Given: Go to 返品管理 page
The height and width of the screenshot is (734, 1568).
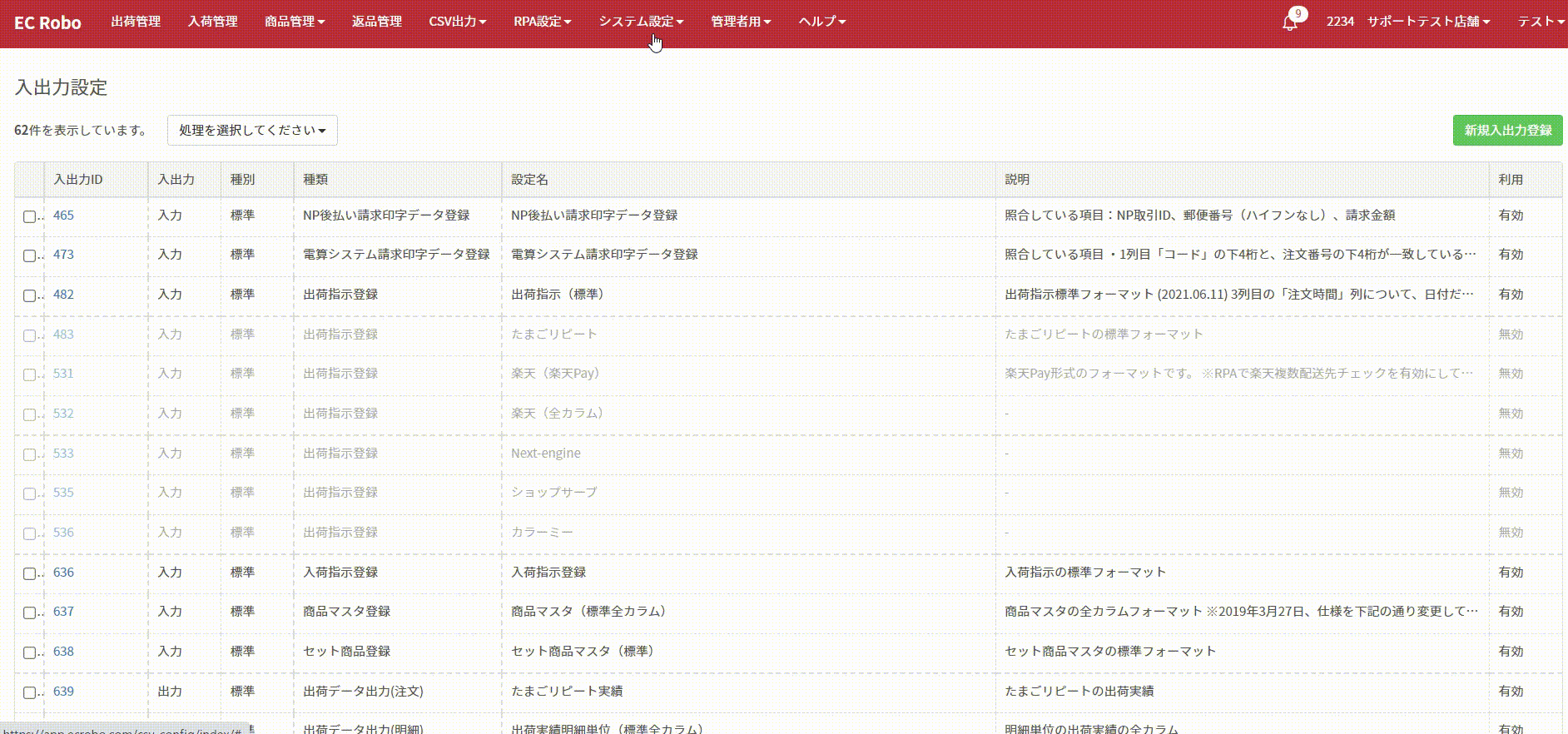Looking at the screenshot, I should (x=376, y=22).
